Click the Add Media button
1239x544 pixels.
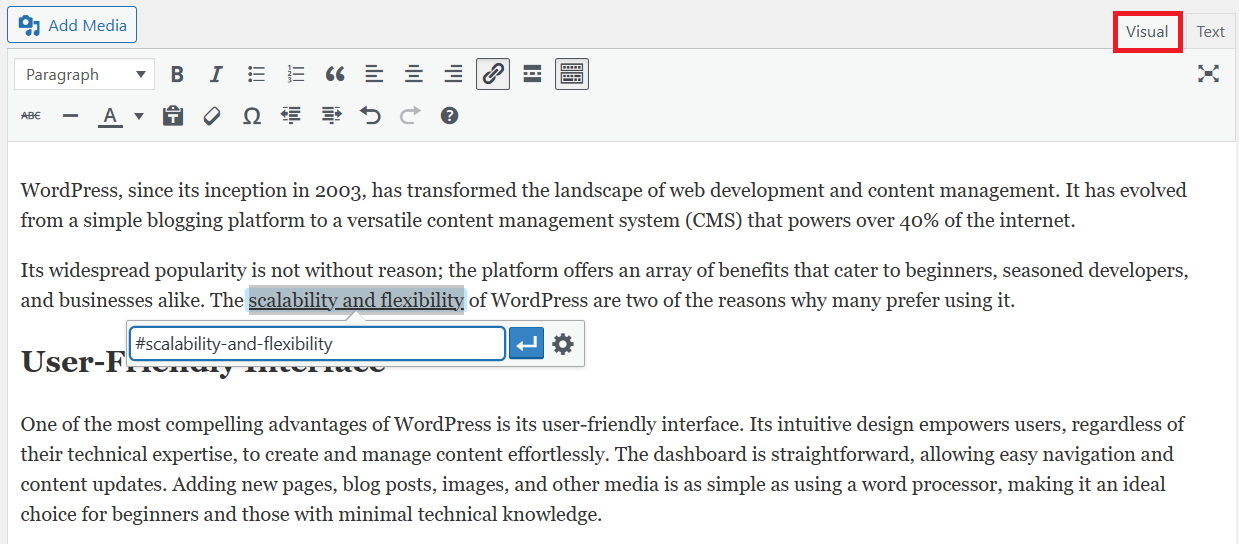click(x=72, y=25)
